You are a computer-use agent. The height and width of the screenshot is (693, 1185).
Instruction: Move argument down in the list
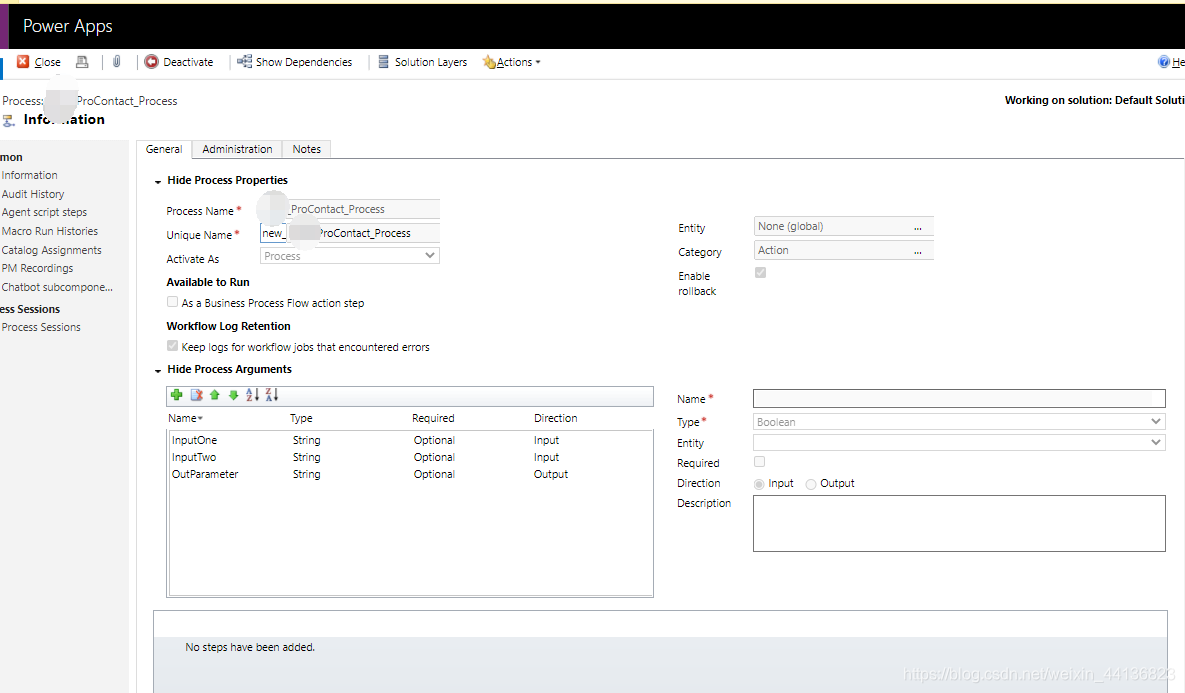point(231,395)
